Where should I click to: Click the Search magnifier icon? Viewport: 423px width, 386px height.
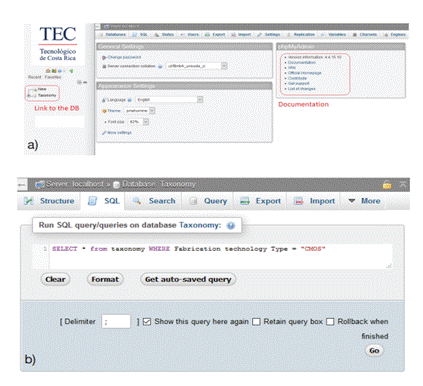137,201
